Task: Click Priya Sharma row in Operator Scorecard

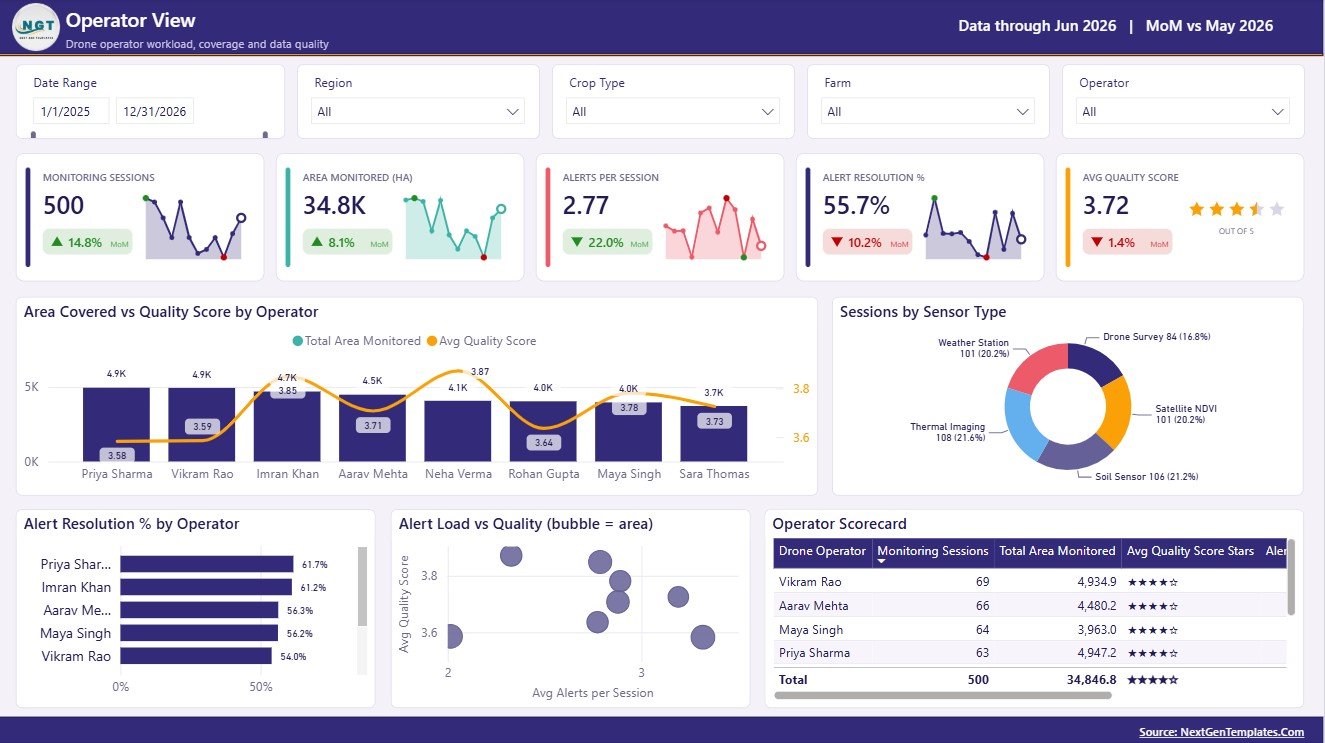Action: point(1030,653)
